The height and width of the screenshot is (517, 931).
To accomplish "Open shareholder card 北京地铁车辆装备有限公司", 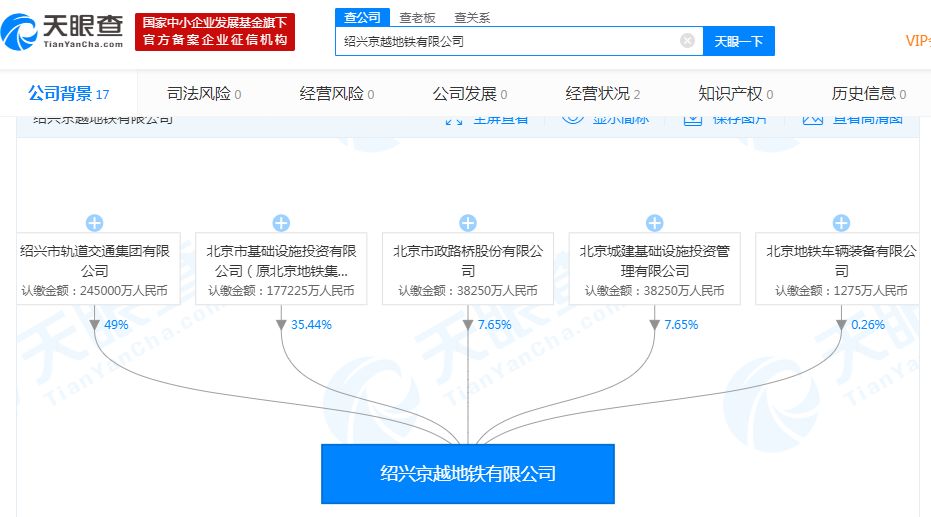I will [837, 269].
